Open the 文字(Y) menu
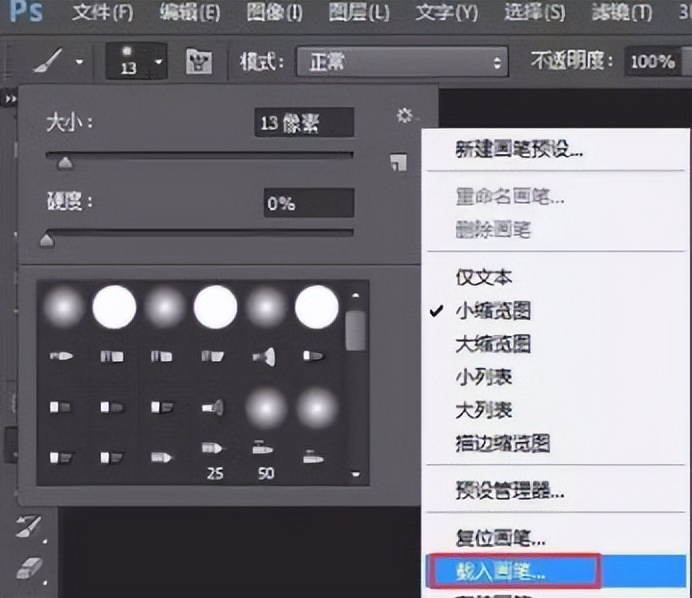692x598 pixels. pos(447,12)
